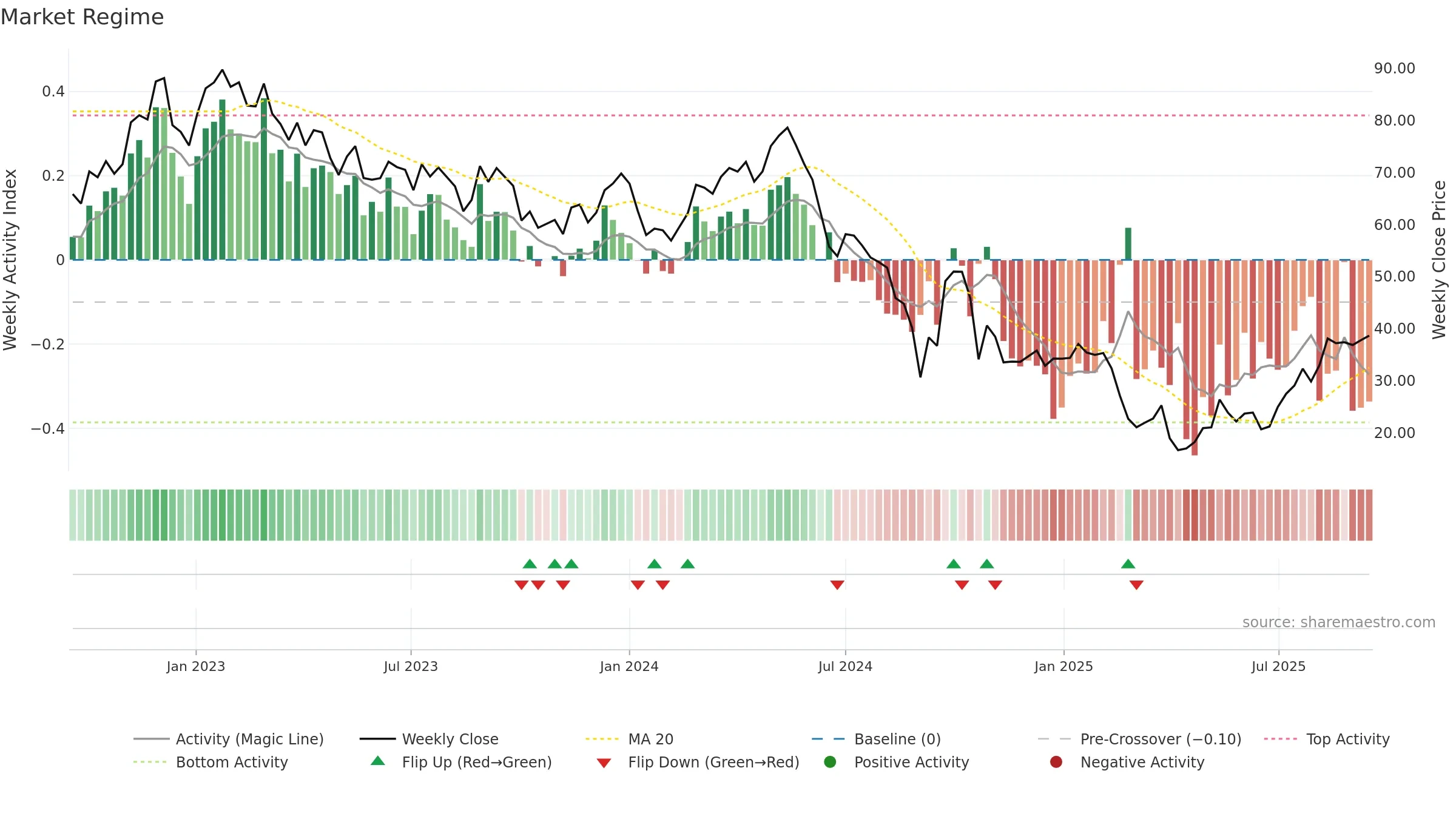Screen dimensions: 1456x819
Task: Click the Jan 2024 axis label
Action: [x=629, y=666]
